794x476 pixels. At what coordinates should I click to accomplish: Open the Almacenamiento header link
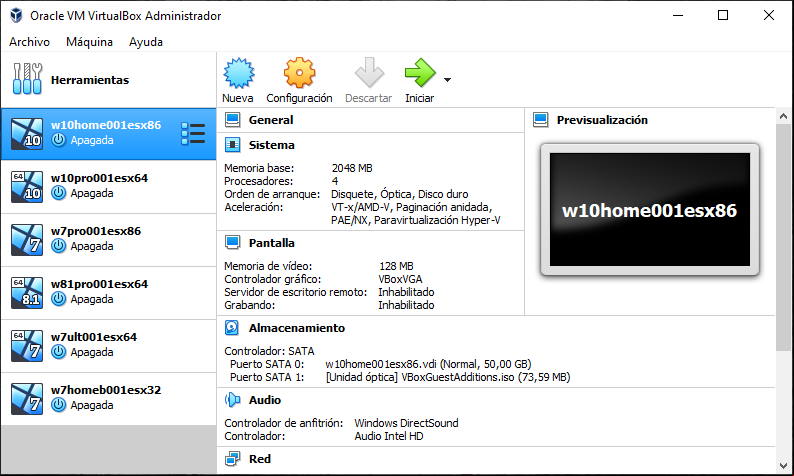tap(297, 328)
